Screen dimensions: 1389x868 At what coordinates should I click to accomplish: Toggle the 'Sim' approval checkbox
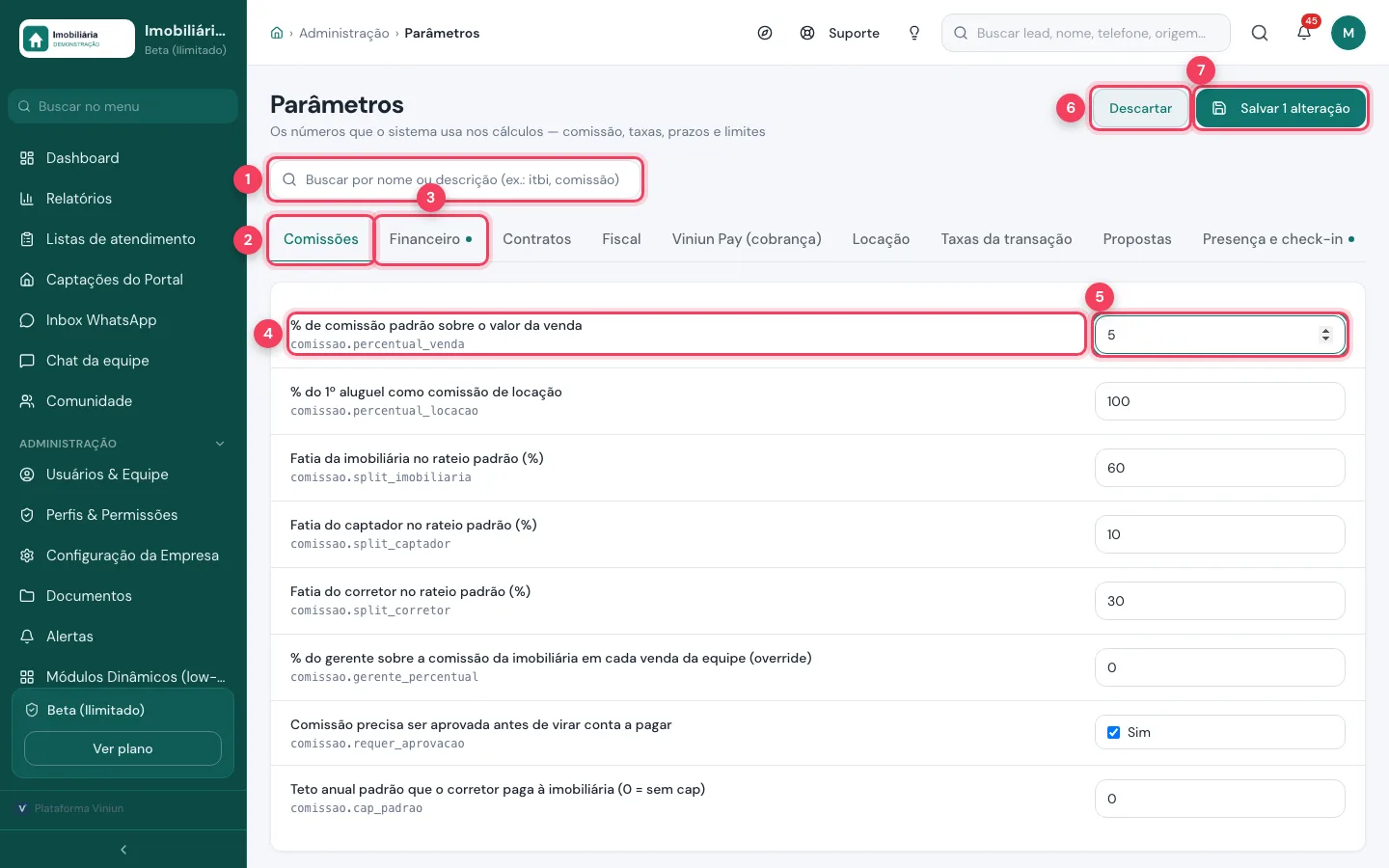click(1113, 732)
